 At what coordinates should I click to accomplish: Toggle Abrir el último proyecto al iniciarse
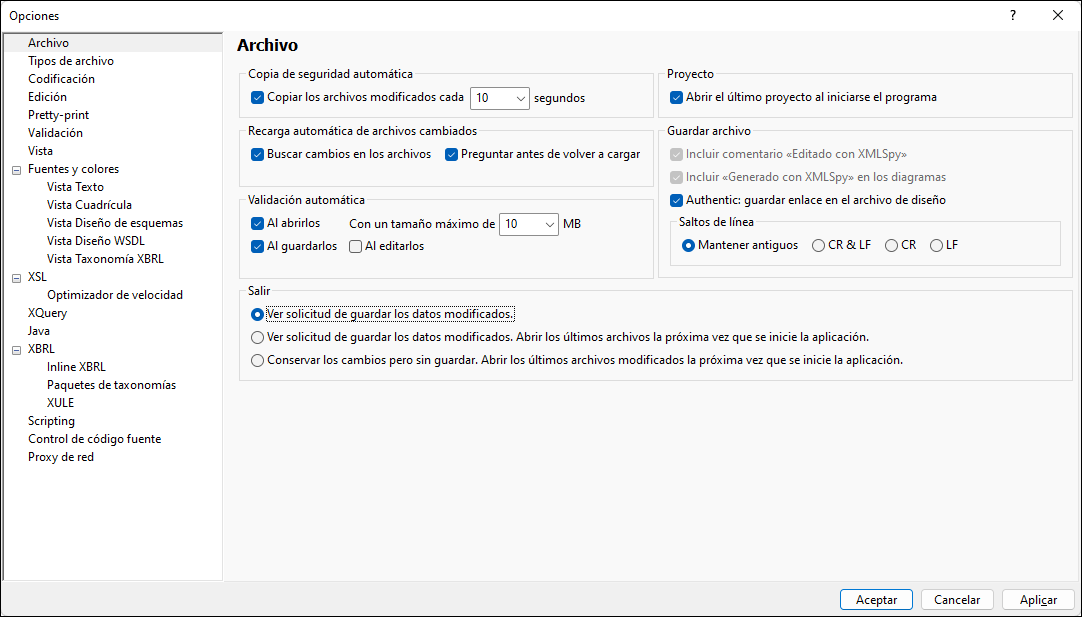pos(676,98)
